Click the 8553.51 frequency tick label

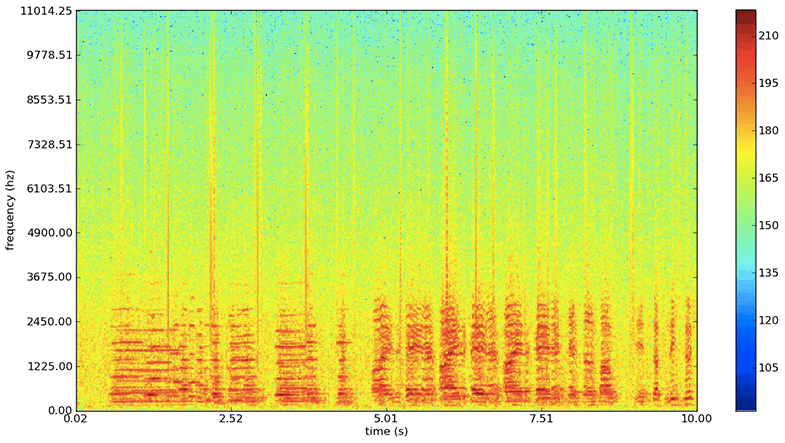[49, 99]
